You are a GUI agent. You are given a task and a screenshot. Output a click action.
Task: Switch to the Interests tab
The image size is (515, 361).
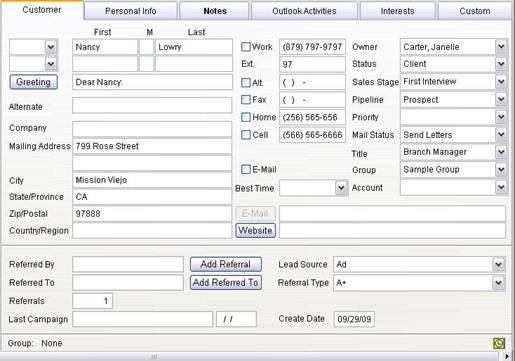[x=397, y=11]
